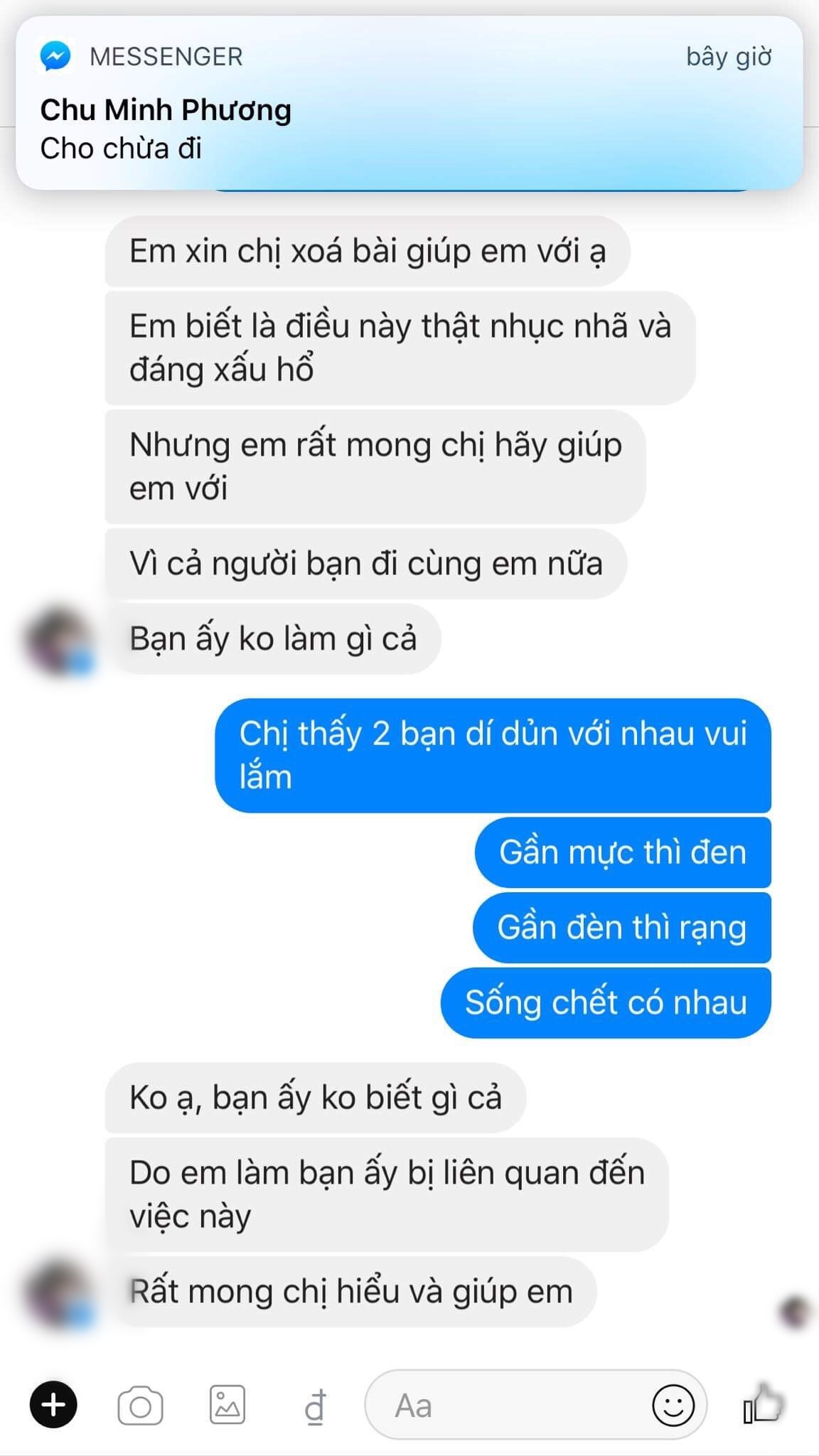Tap the đ payment icon
This screenshot has width=819, height=1456.
pos(315,1407)
